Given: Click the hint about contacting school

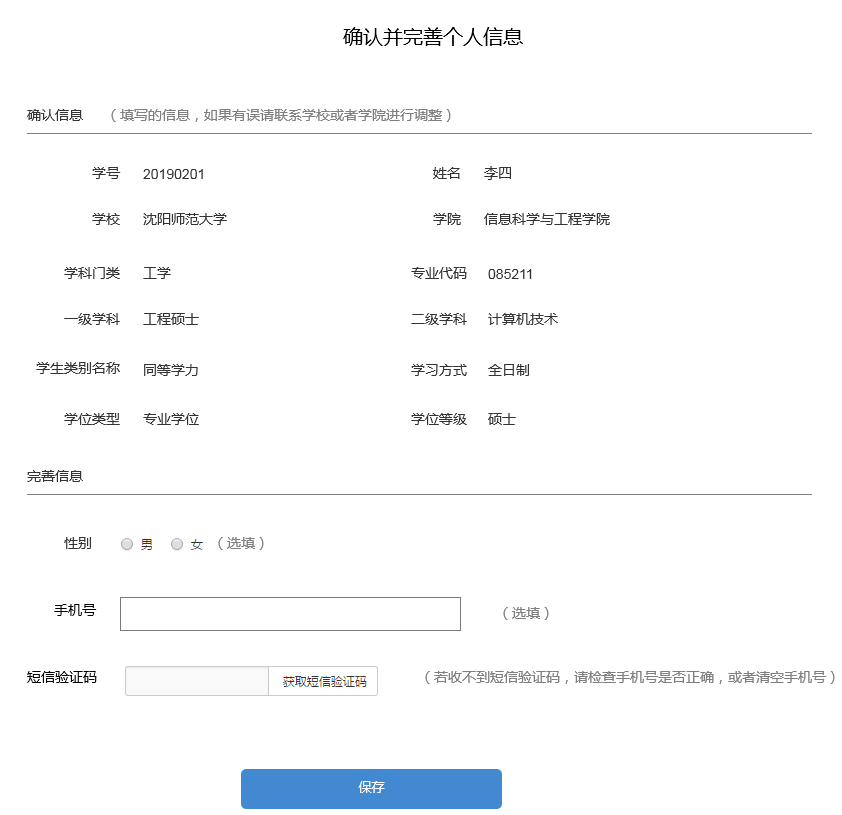Looking at the screenshot, I should point(281,115).
